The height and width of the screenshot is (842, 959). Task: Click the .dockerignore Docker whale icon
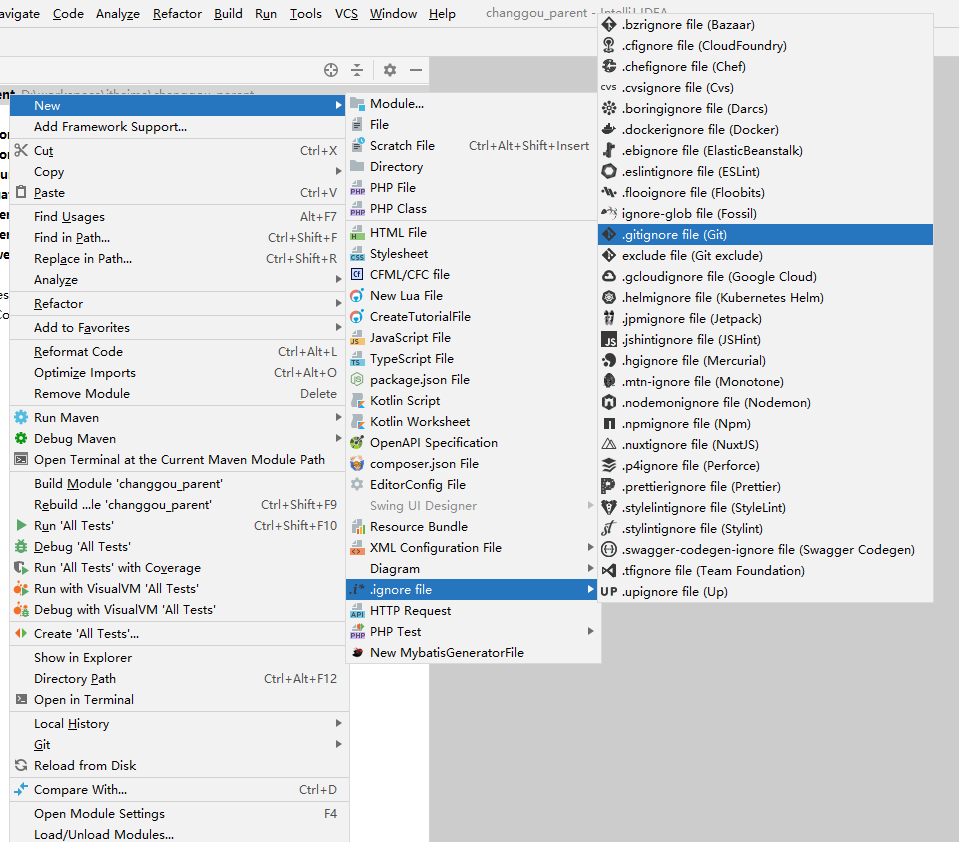tap(609, 130)
